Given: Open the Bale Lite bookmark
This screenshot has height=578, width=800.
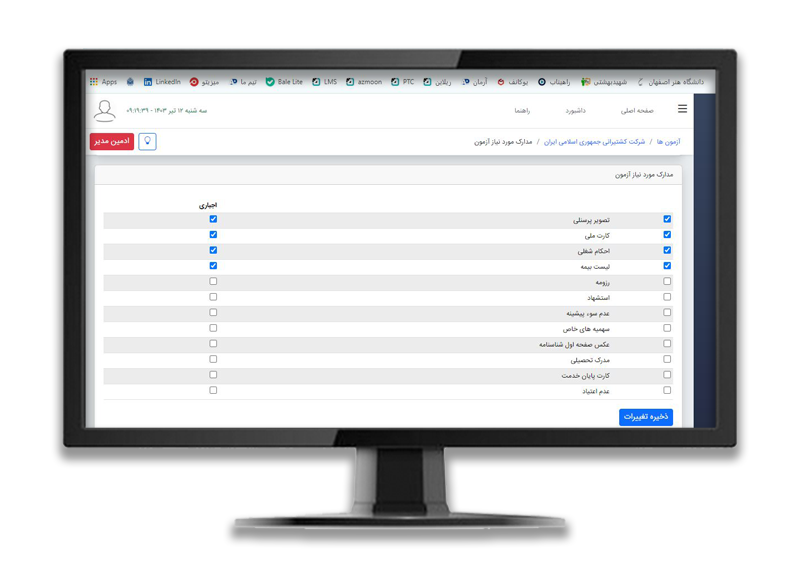Looking at the screenshot, I should tap(284, 82).
